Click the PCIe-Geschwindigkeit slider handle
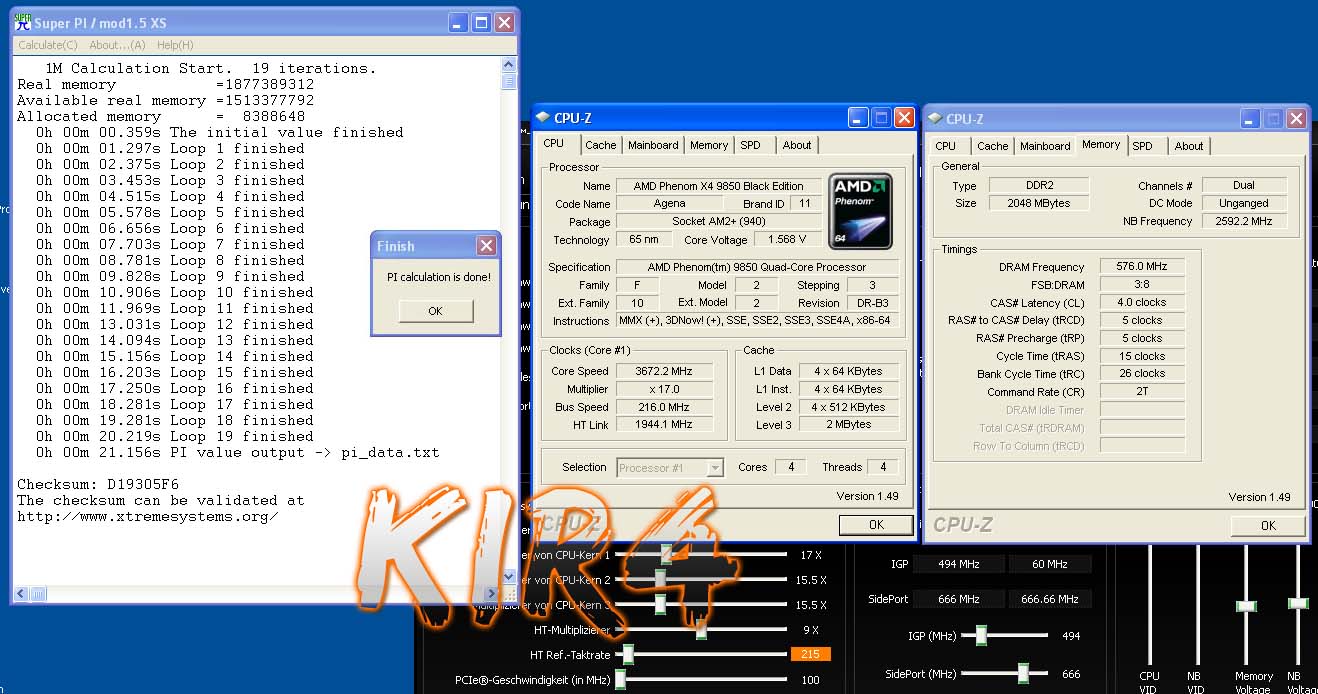 click(620, 679)
